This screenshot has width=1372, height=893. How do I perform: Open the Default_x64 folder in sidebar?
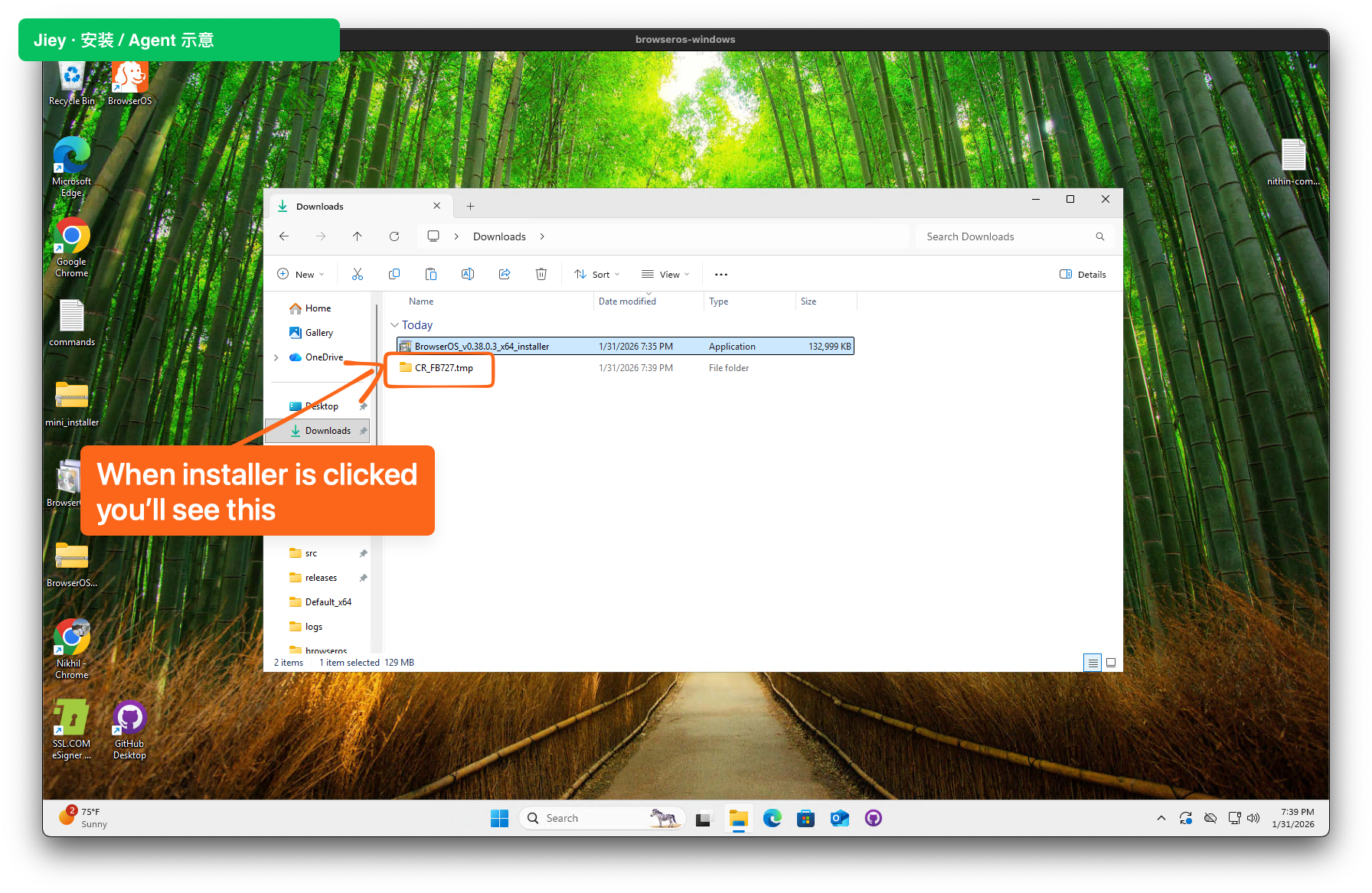(320, 602)
